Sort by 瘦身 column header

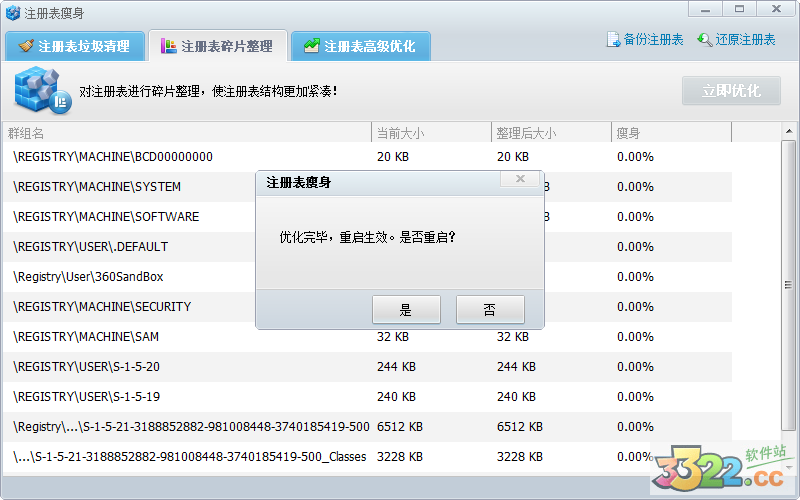point(671,133)
